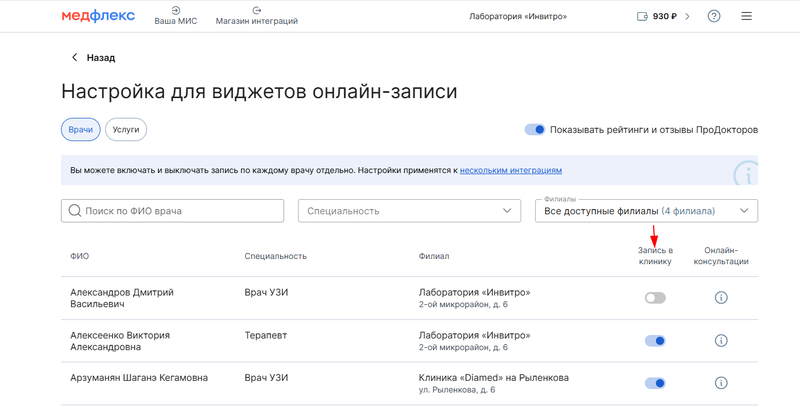Switch to the Врачи tab
This screenshot has width=800, height=407.
pos(81,130)
